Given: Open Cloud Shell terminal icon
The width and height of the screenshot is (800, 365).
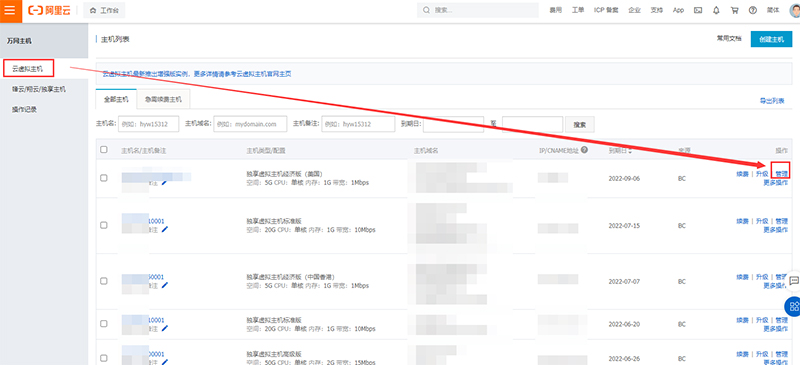Looking at the screenshot, I should (x=698, y=10).
